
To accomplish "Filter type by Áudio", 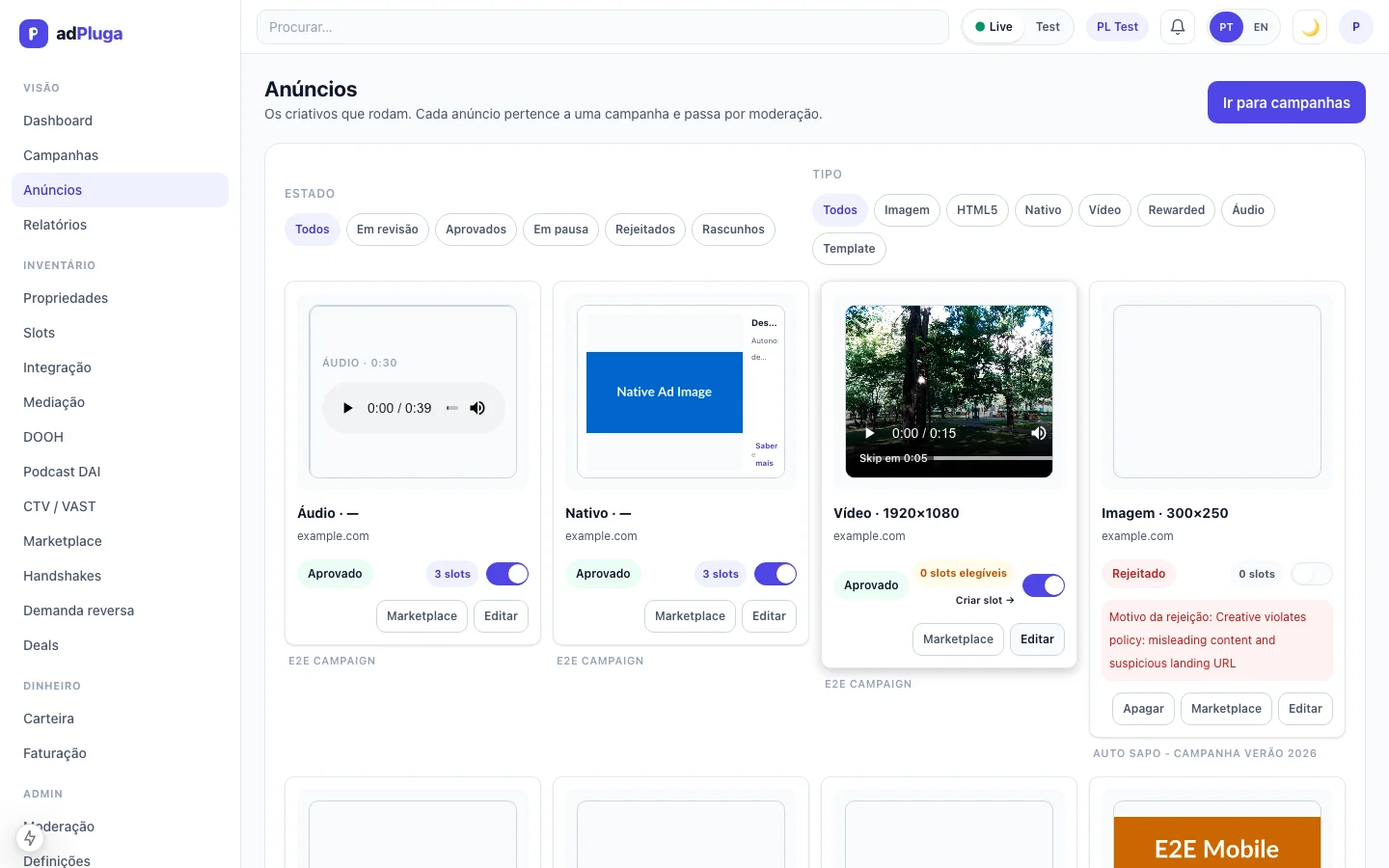I will click(1248, 210).
